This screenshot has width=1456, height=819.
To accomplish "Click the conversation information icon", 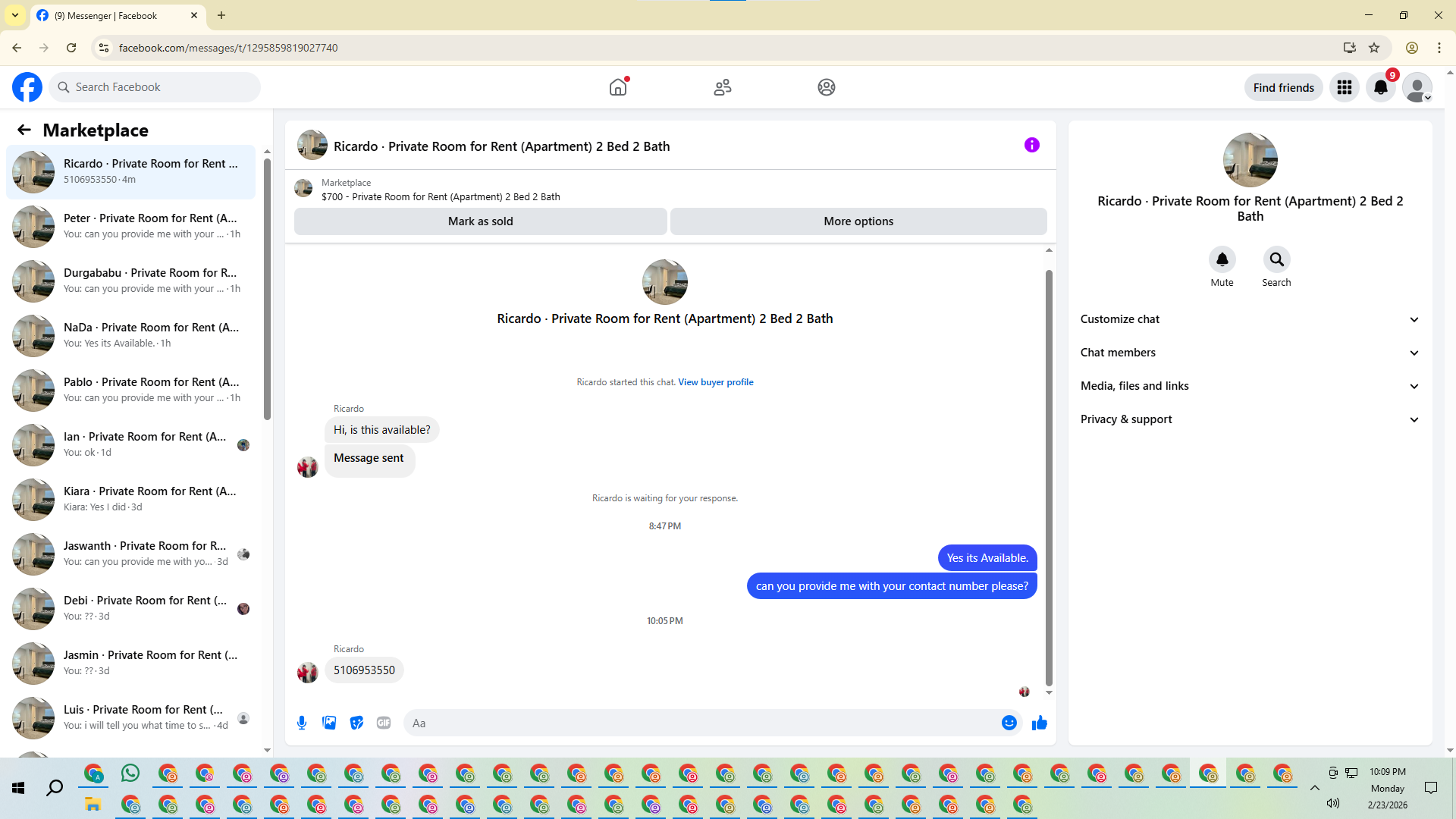I will pyautogui.click(x=1031, y=145).
